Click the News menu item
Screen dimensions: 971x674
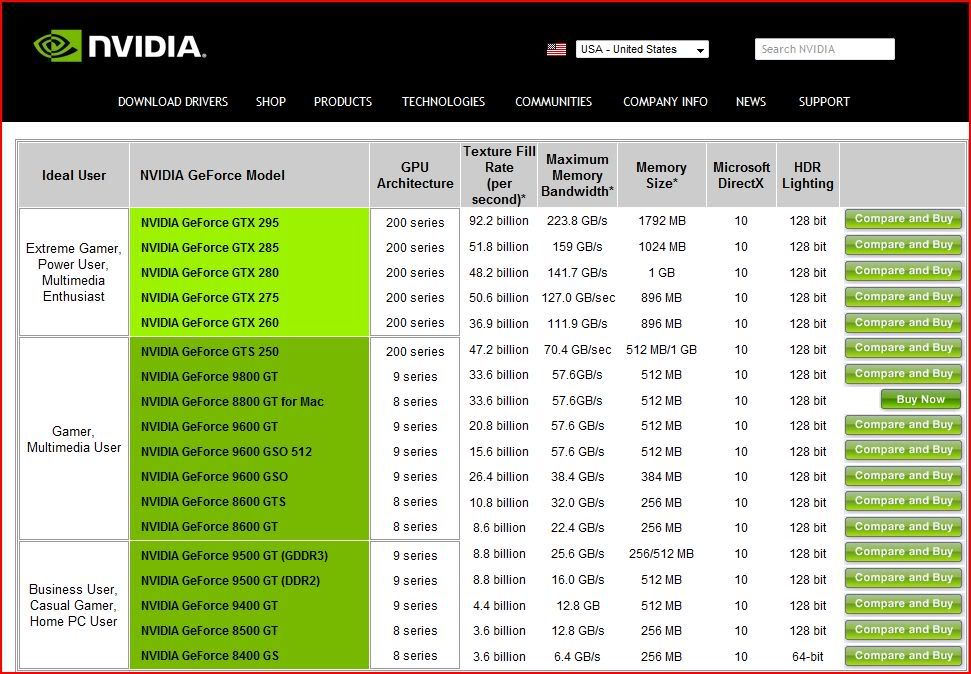(x=751, y=102)
